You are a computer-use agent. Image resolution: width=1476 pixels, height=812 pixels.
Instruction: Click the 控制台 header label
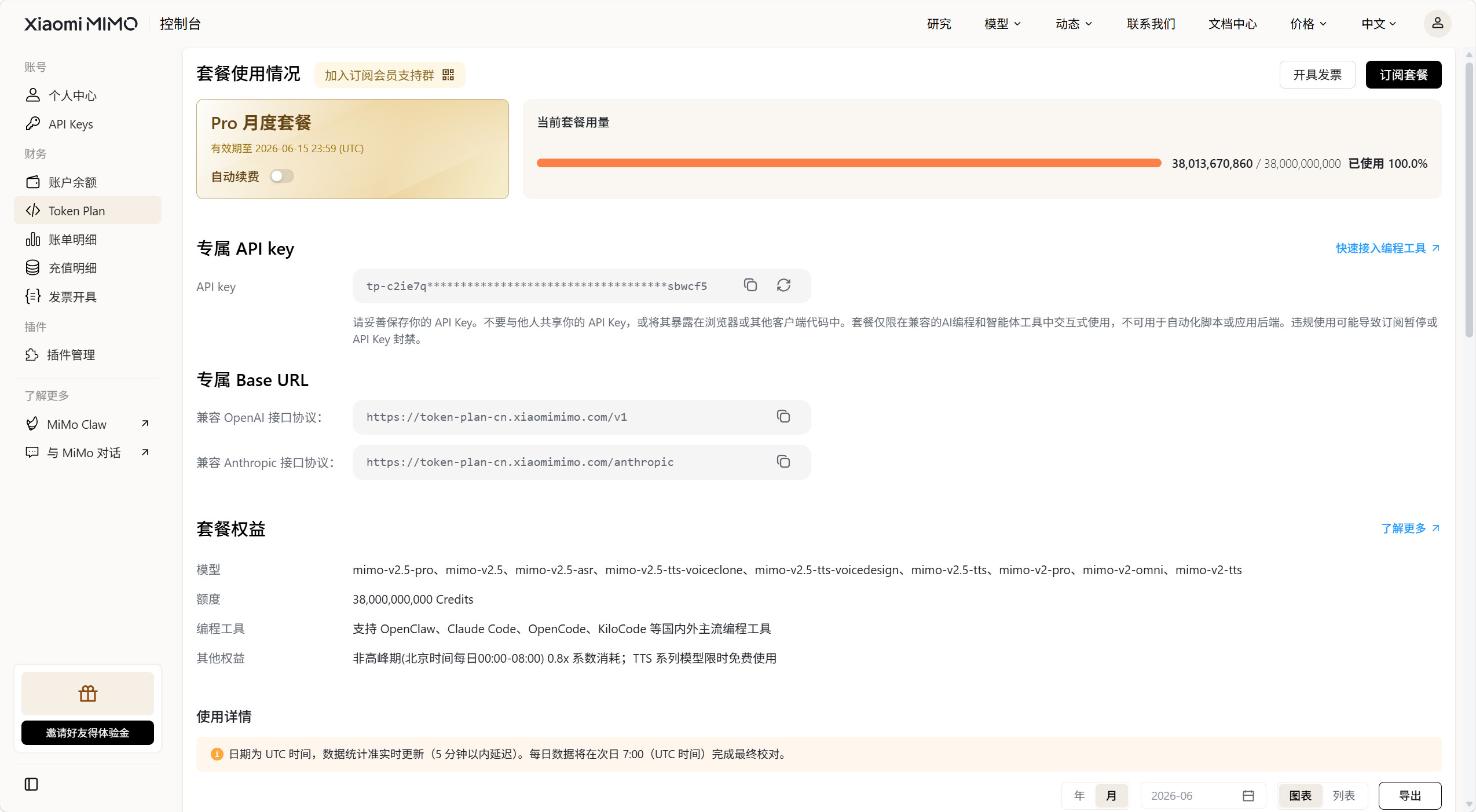[x=180, y=24]
